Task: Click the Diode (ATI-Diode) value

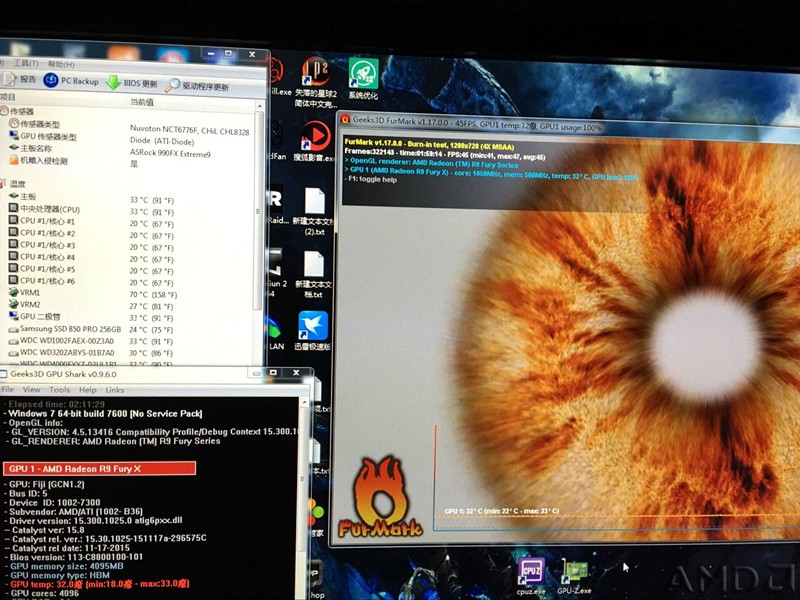Action: (x=162, y=141)
